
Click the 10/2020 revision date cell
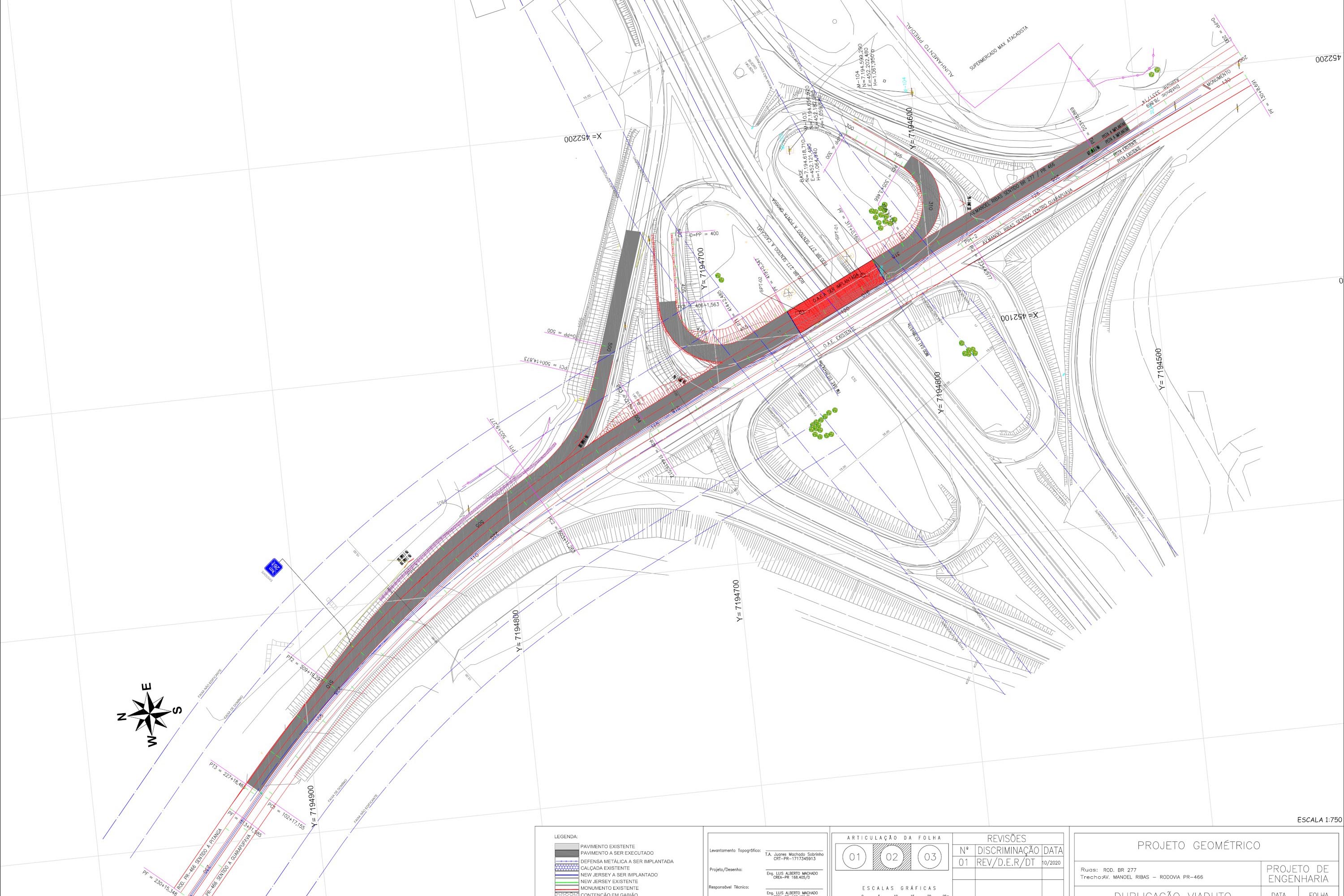(1052, 862)
